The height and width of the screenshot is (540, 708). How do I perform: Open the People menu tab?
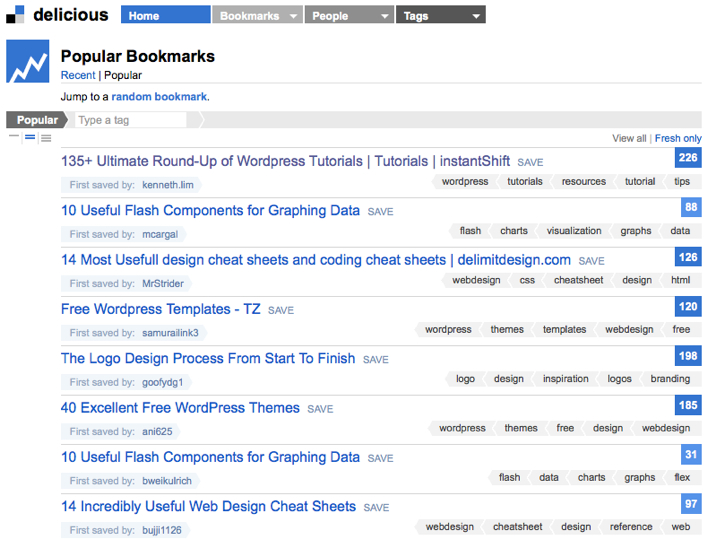point(349,15)
